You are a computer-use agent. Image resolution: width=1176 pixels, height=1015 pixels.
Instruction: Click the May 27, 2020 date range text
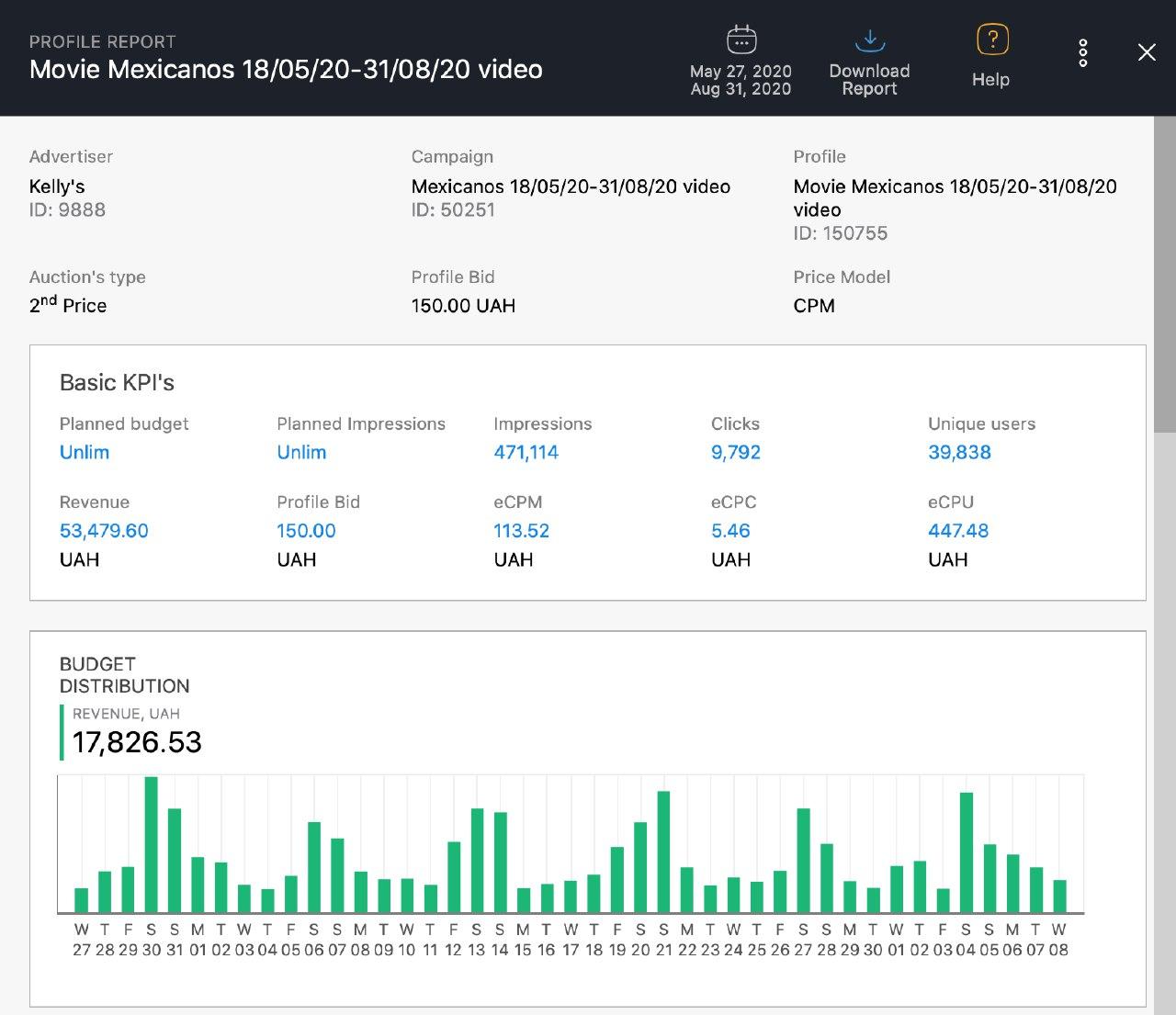pyautogui.click(x=741, y=72)
